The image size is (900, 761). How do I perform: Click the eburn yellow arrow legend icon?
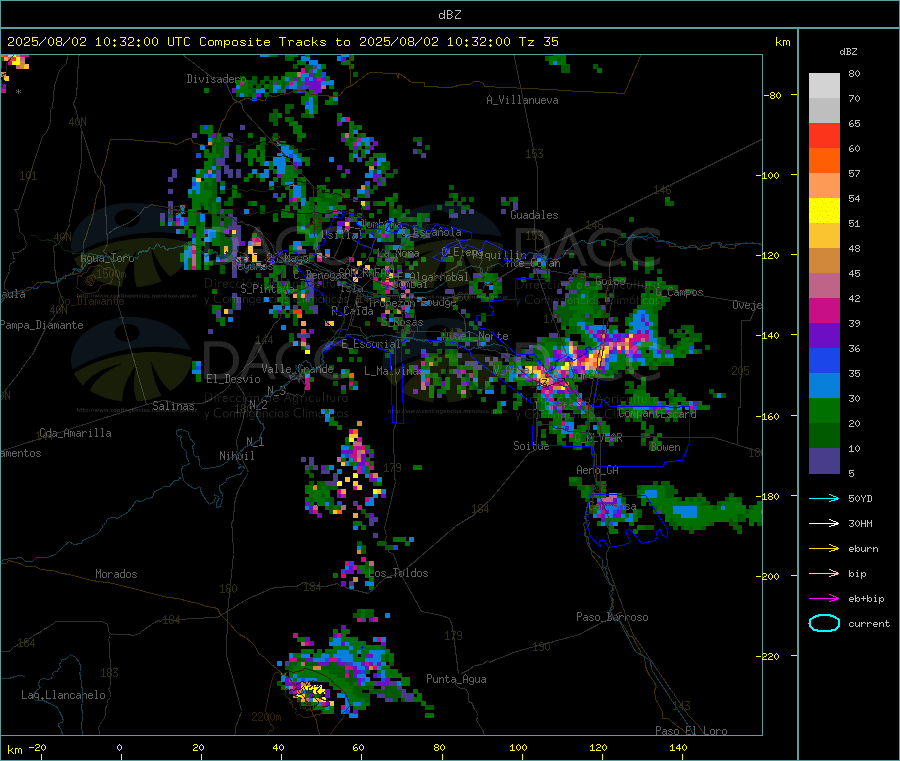[x=824, y=549]
